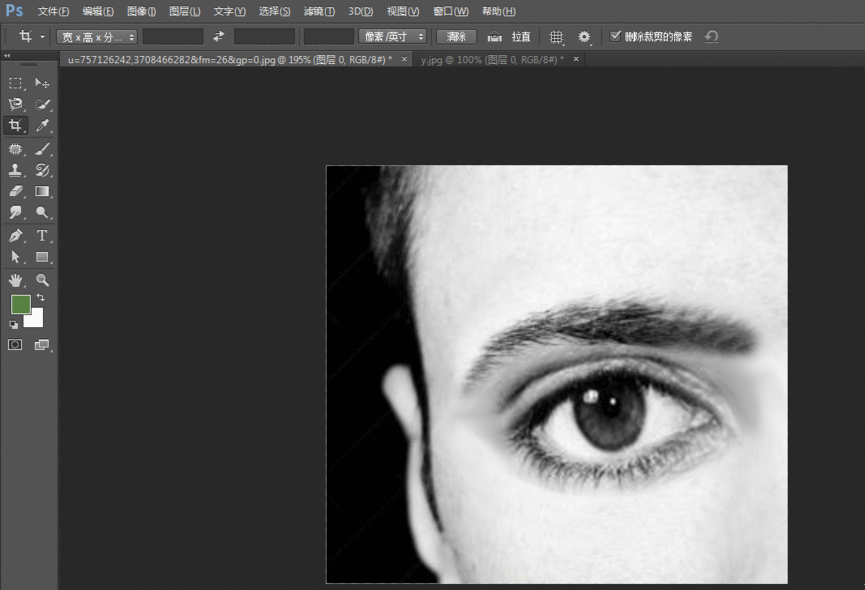The image size is (865, 590).
Task: Activate the Hand tool
Action: pos(16,280)
